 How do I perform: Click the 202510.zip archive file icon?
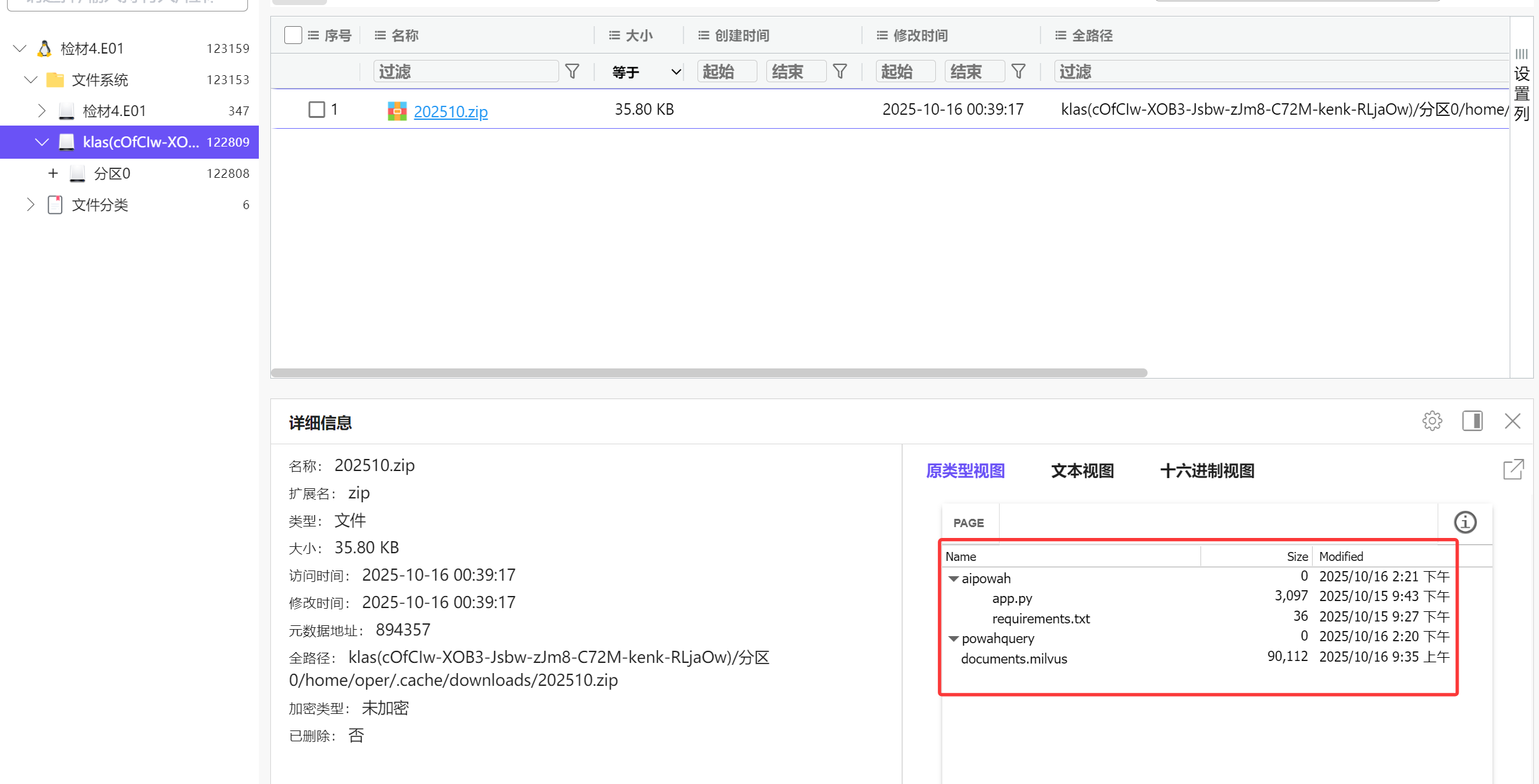tap(397, 111)
